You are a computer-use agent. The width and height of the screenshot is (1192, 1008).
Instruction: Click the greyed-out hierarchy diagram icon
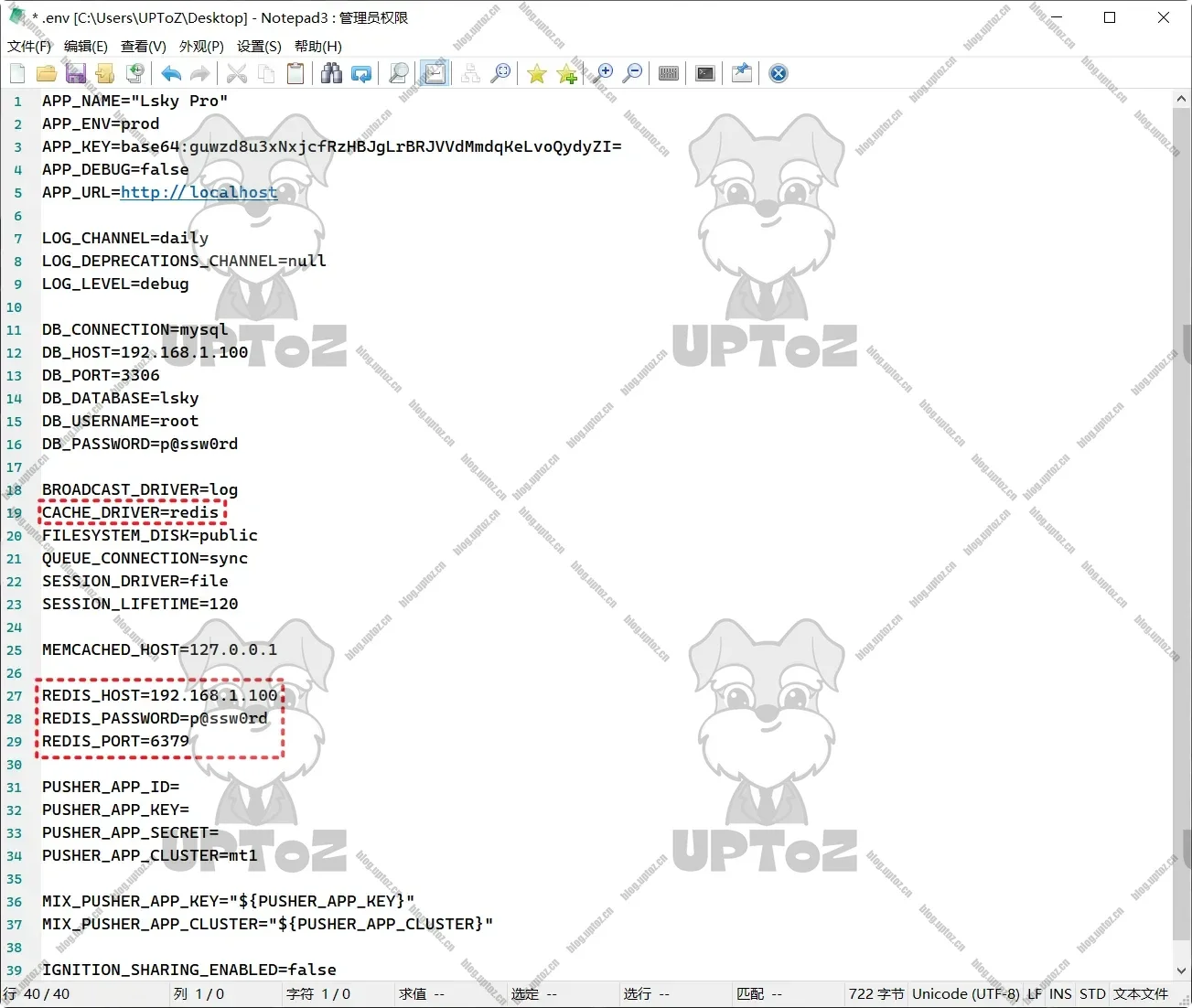[471, 74]
